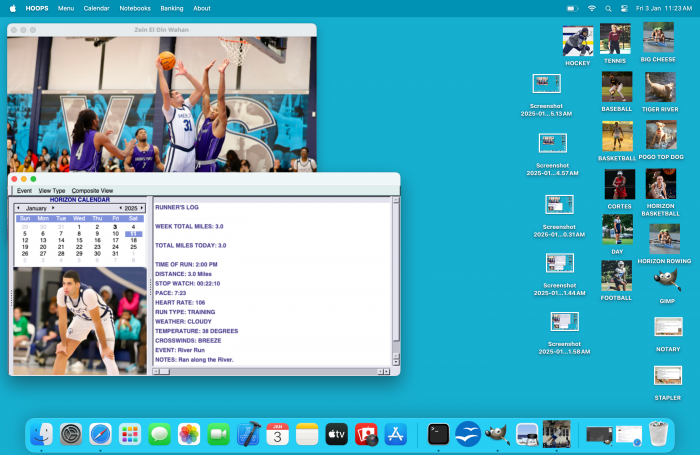This screenshot has width=700, height=455.
Task: Open Terminal from the dock
Action: (x=438, y=434)
